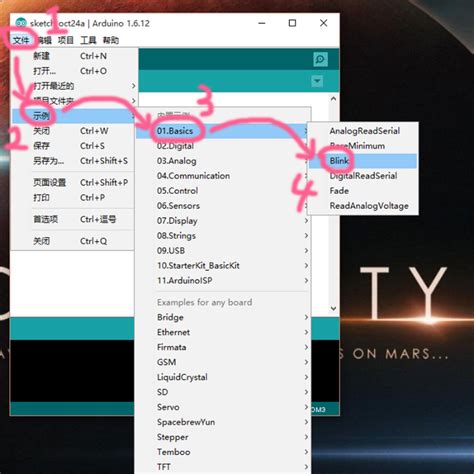Image resolution: width=474 pixels, height=474 pixels.
Task: Click the Arduino logo in title bar
Action: click(21, 23)
